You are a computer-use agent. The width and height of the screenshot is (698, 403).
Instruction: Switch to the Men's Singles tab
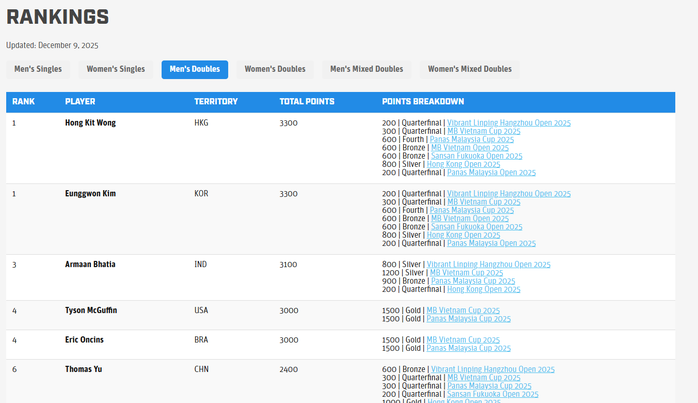[x=38, y=70]
